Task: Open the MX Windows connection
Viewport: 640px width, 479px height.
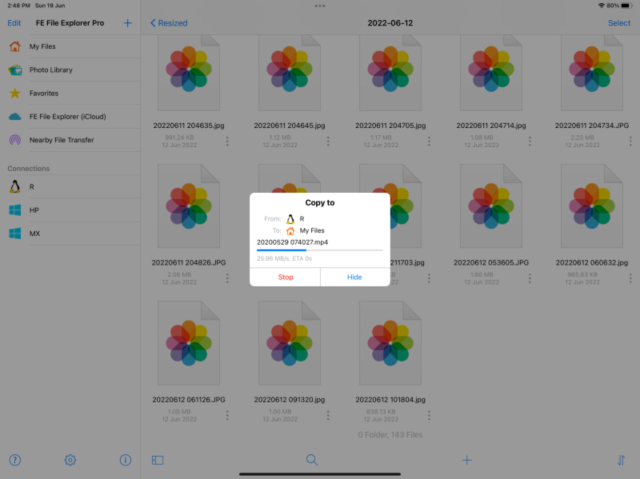Action: point(34,233)
